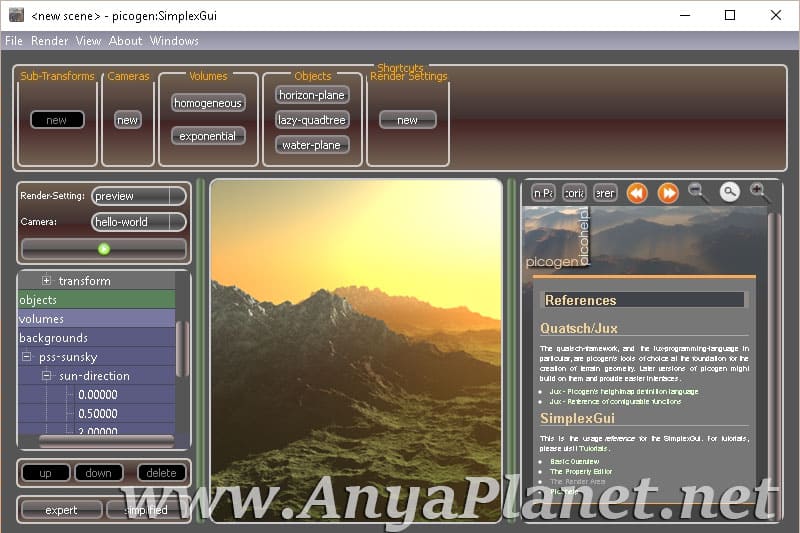Click the green render start icon
The height and width of the screenshot is (533, 800).
(x=104, y=249)
